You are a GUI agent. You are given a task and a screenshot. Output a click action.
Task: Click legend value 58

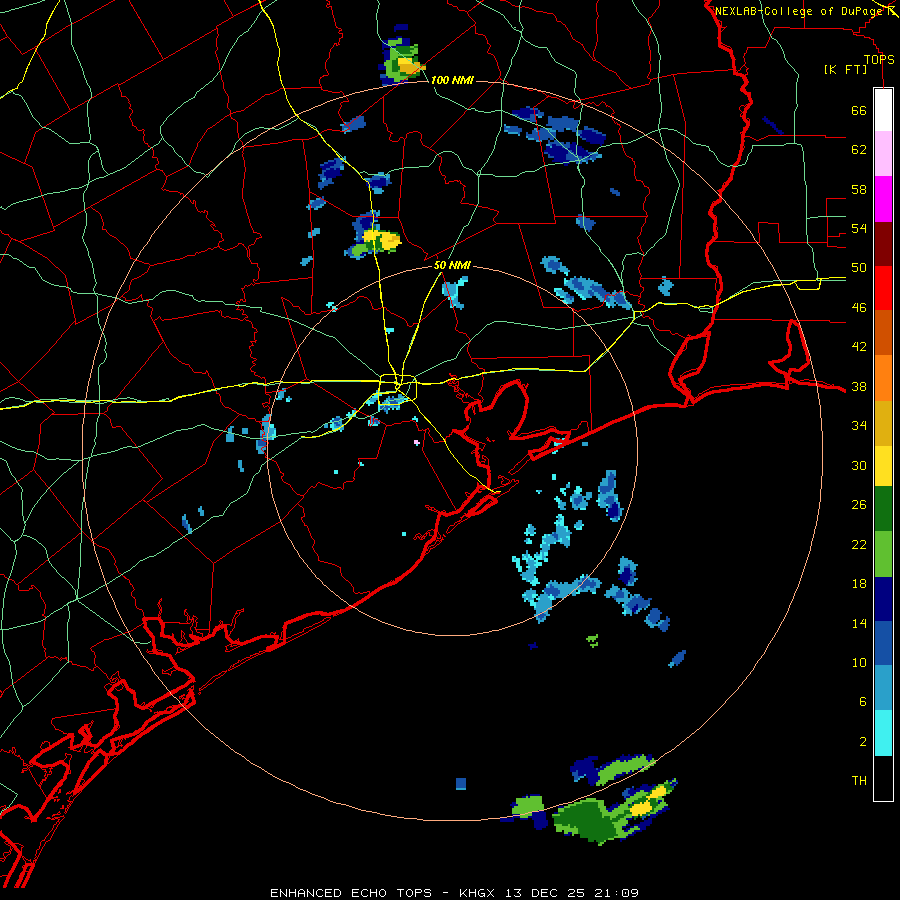pyautogui.click(x=859, y=189)
